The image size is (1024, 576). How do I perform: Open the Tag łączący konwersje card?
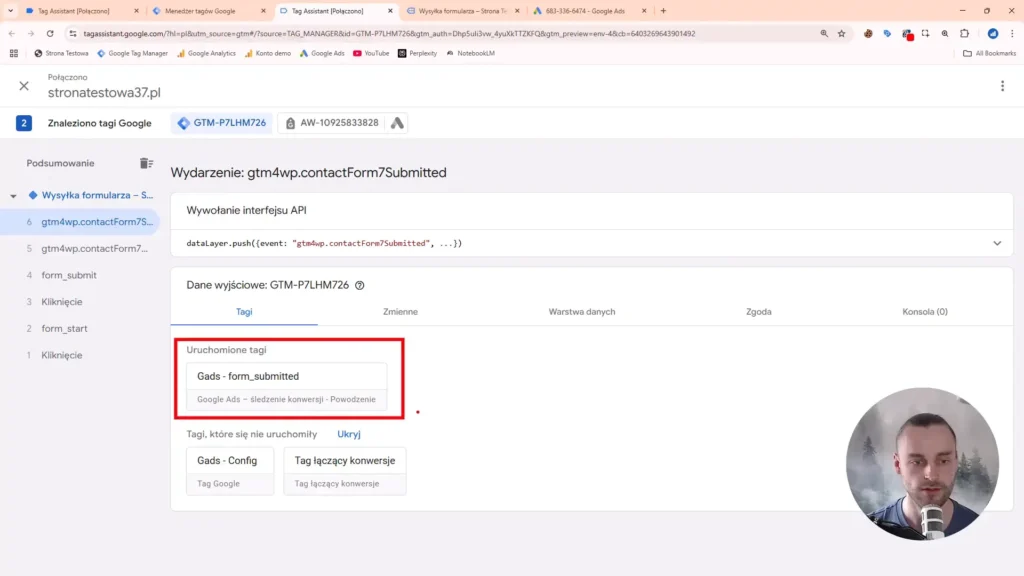pos(345,471)
